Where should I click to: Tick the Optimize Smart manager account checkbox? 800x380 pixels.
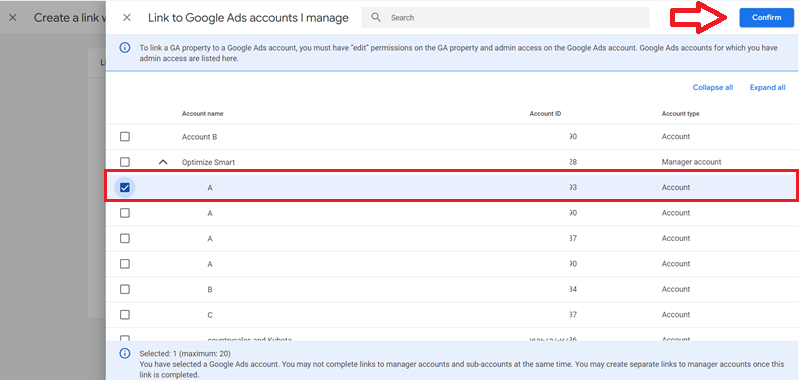[x=124, y=162]
